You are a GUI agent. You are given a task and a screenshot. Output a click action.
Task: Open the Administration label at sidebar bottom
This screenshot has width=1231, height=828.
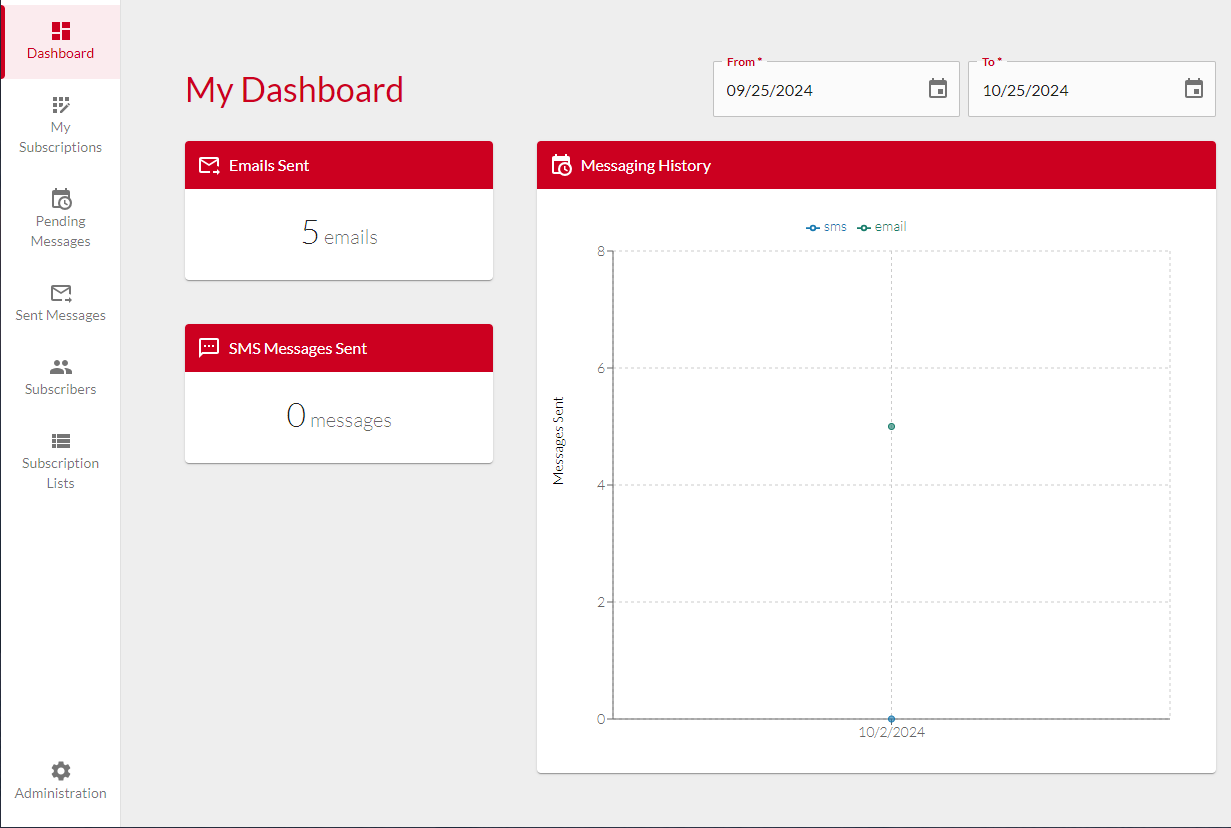point(61,793)
